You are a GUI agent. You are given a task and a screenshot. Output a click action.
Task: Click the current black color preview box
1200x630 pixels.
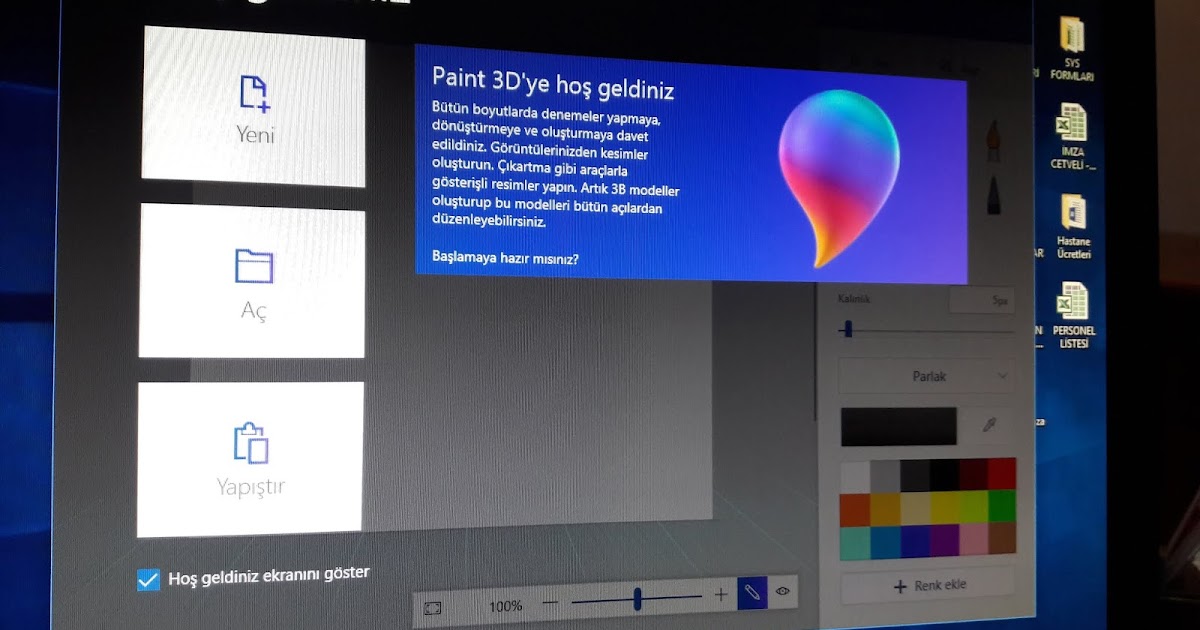[x=899, y=426]
